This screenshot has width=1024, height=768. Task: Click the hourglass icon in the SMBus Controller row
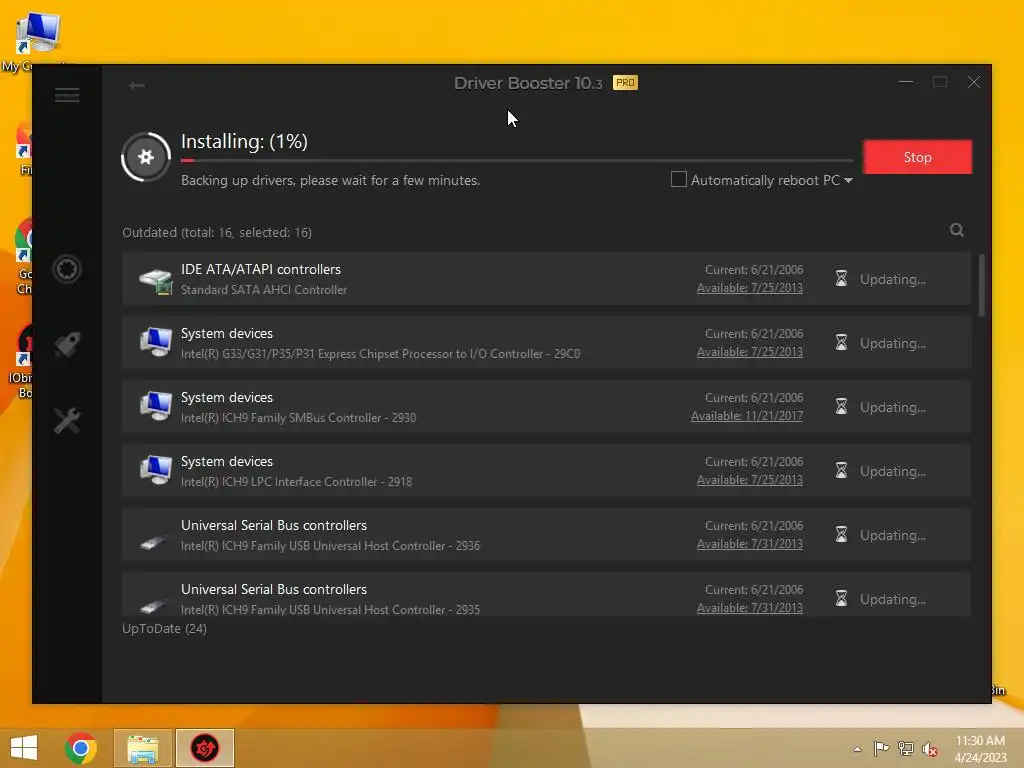click(x=841, y=407)
